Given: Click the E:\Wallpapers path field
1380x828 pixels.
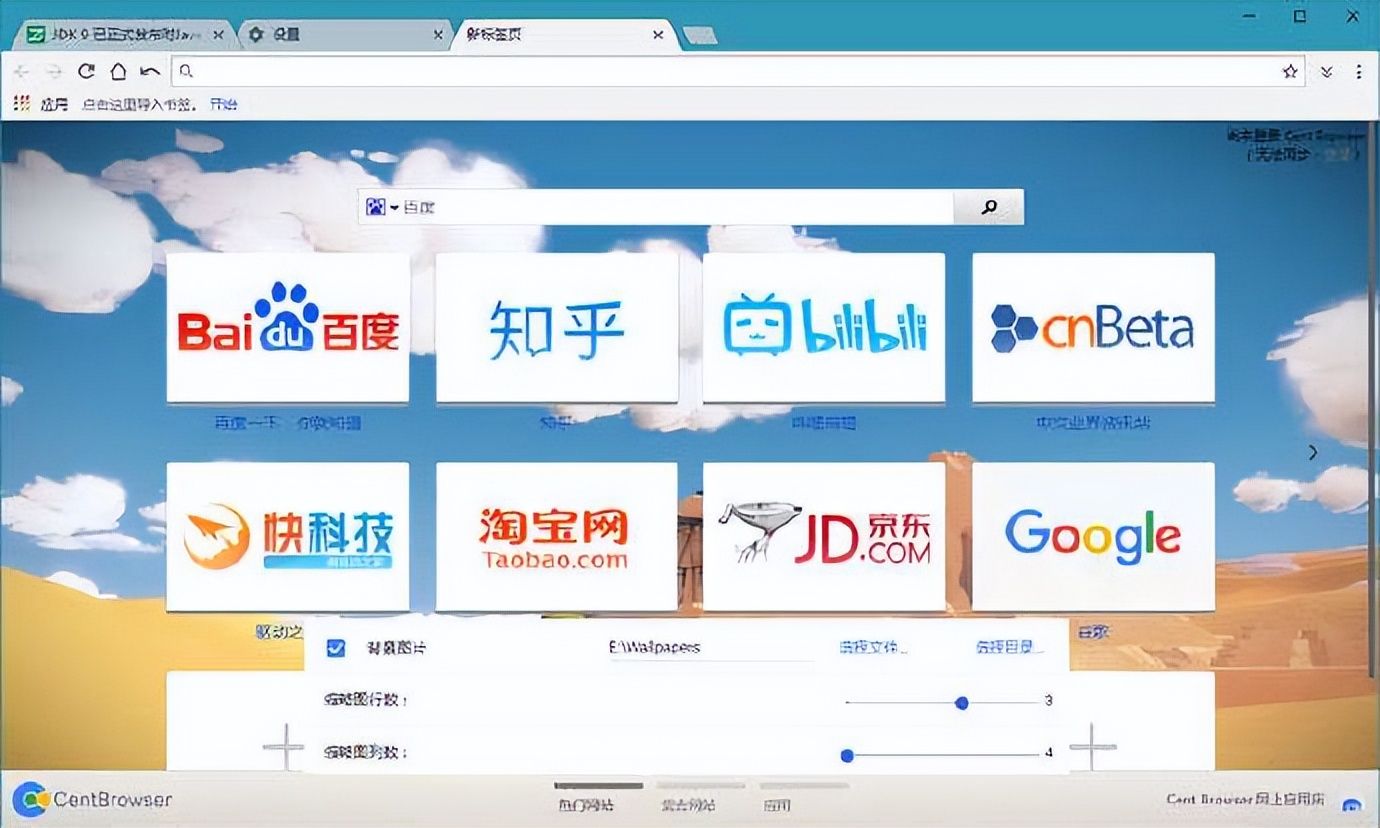Looking at the screenshot, I should 711,648.
